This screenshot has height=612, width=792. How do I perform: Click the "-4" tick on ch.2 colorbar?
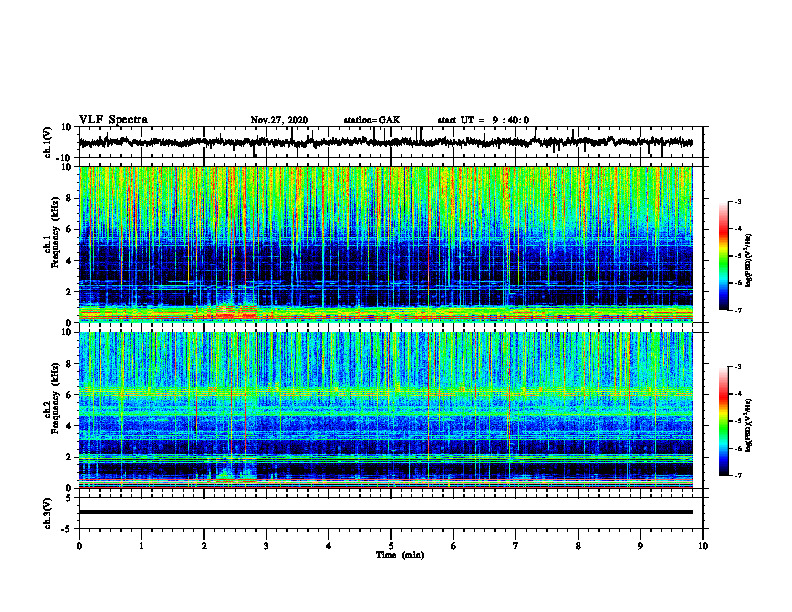point(738,394)
